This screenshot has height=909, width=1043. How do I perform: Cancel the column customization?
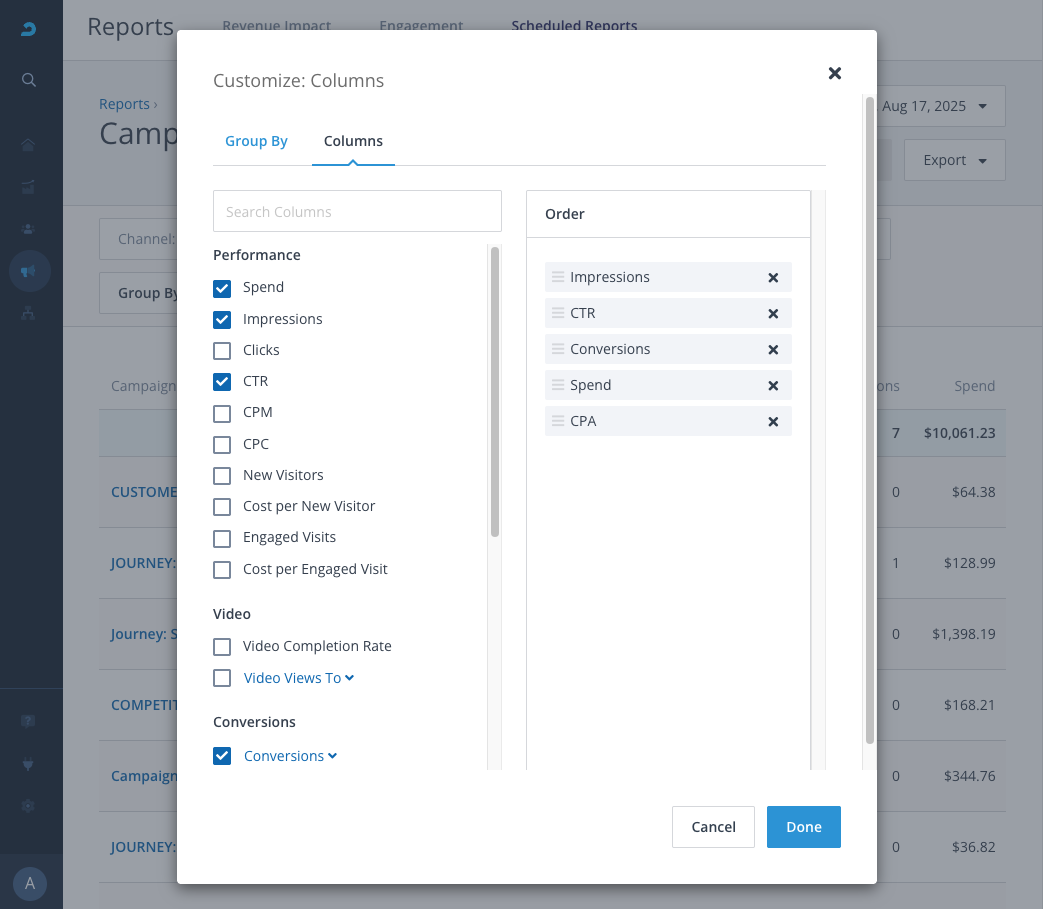713,827
